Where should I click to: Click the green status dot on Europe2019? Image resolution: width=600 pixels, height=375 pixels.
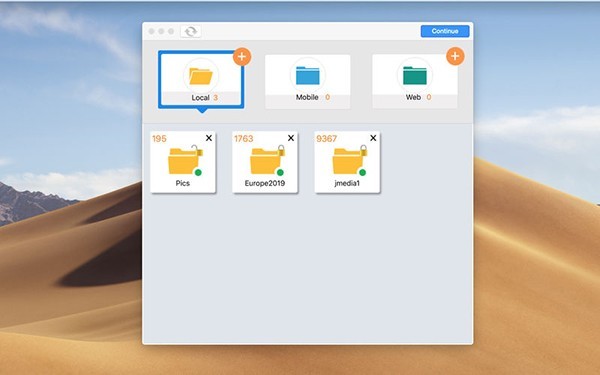point(280,173)
